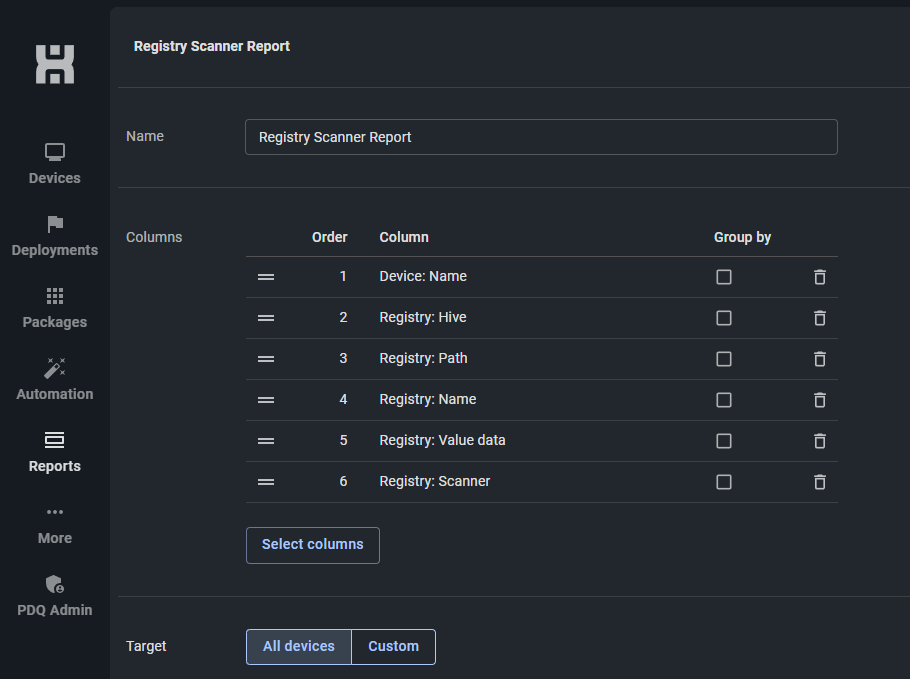Toggle Group by for Registry: Value data
This screenshot has height=679, width=910.
(x=724, y=441)
